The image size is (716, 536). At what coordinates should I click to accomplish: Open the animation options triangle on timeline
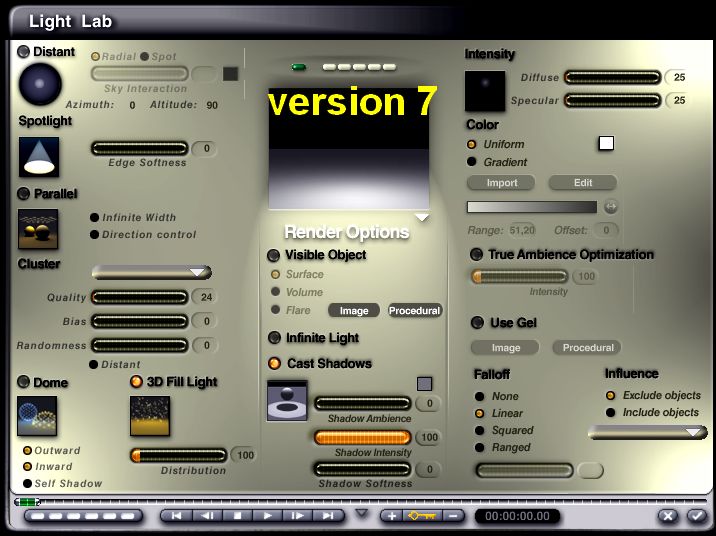pos(362,513)
